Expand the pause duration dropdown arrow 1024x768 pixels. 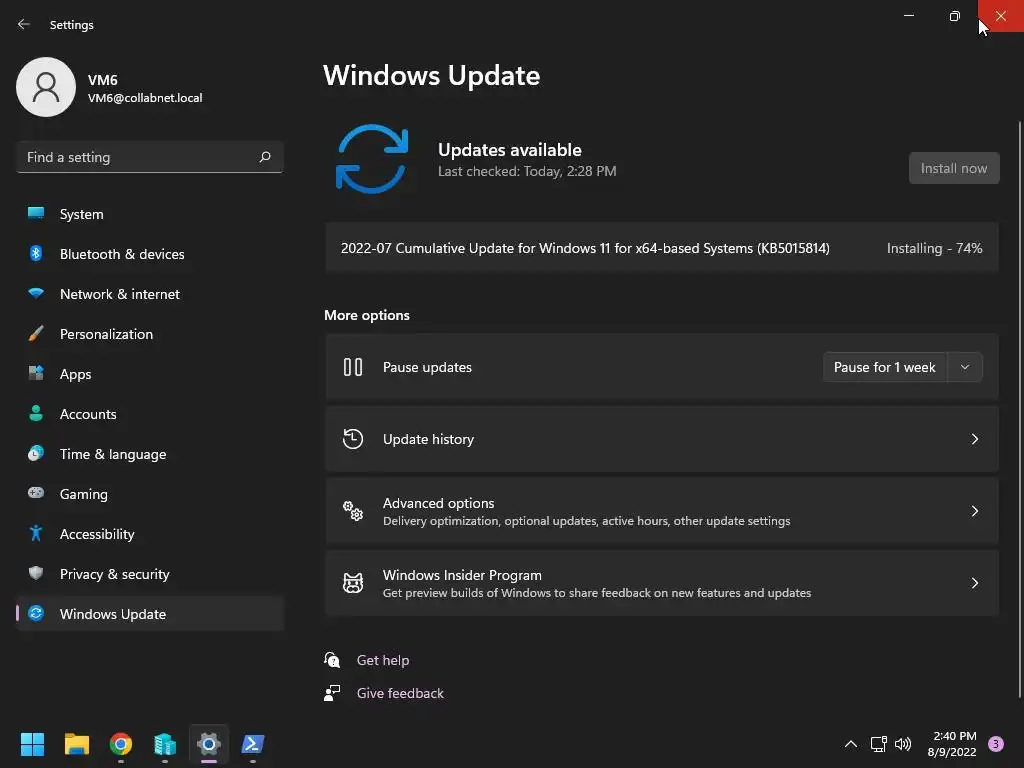click(x=965, y=367)
